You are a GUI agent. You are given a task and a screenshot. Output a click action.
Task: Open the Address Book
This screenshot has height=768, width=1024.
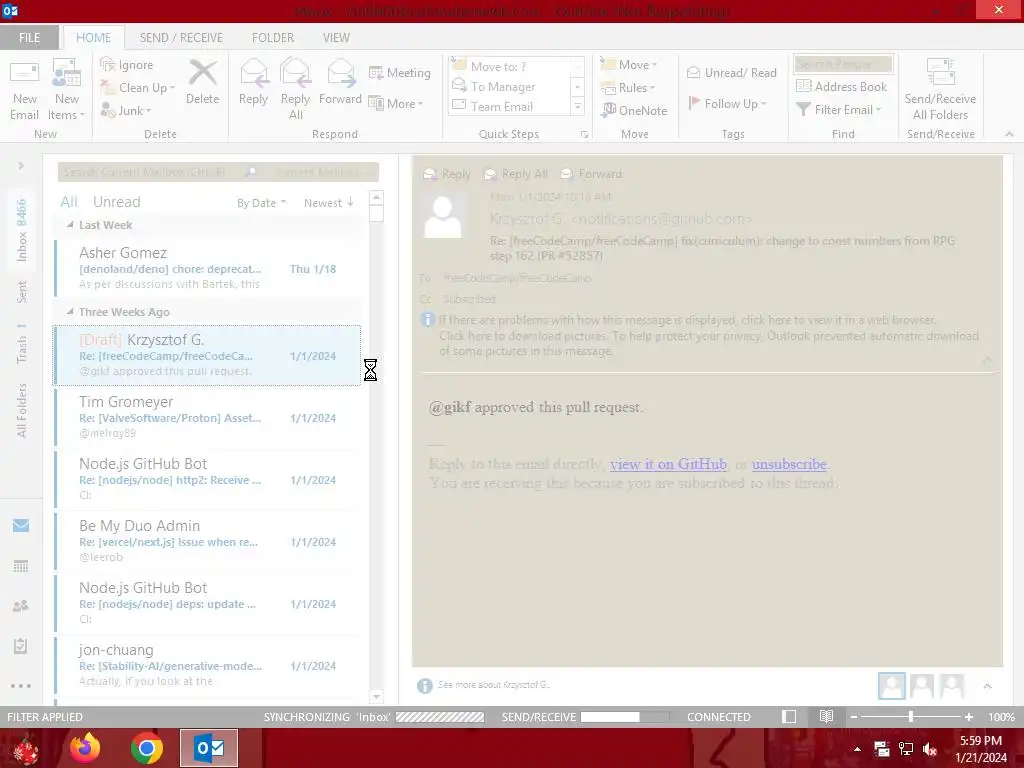tap(841, 86)
